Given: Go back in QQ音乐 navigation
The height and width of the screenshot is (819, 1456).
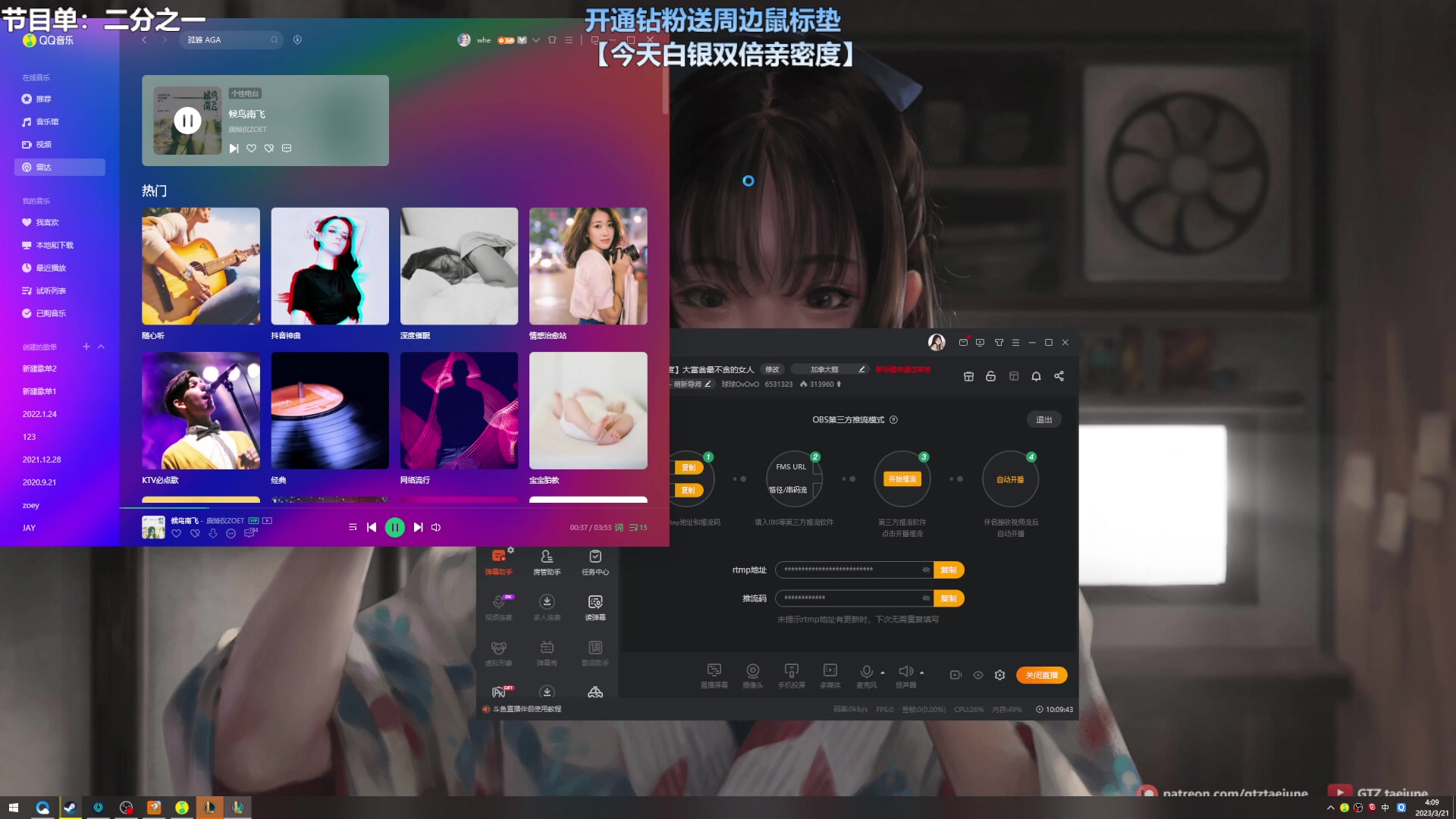Looking at the screenshot, I should (x=144, y=39).
